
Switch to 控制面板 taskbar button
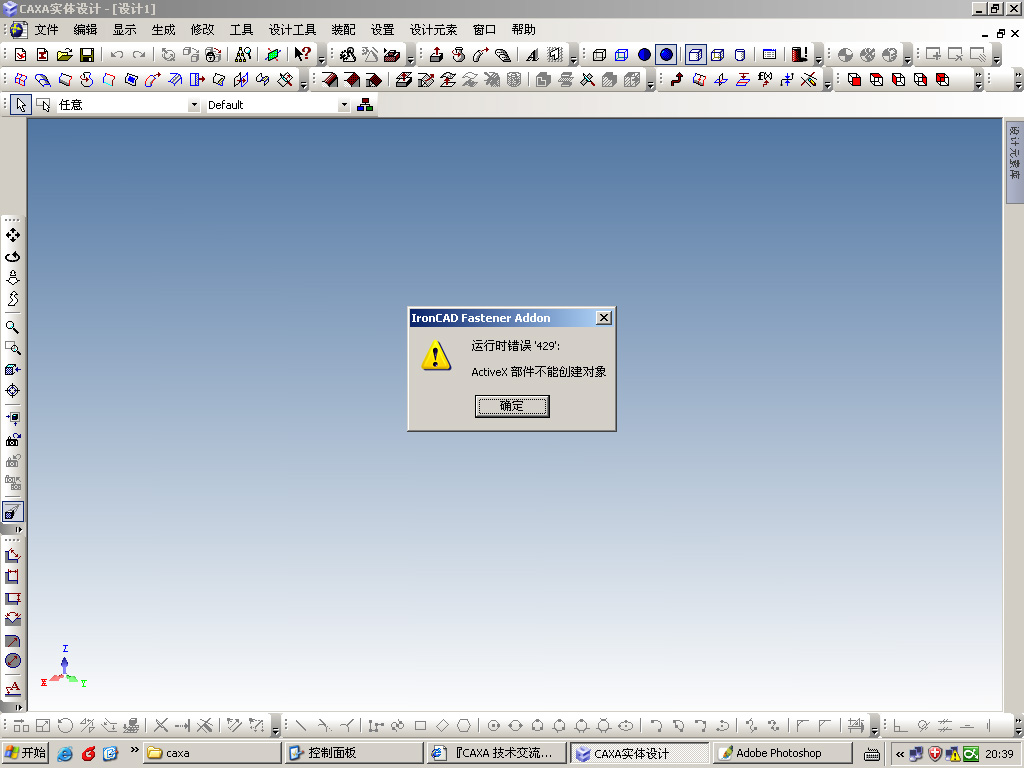355,753
